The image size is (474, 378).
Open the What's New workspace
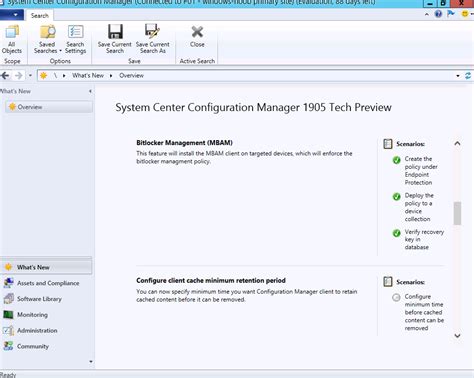pyautogui.click(x=47, y=267)
